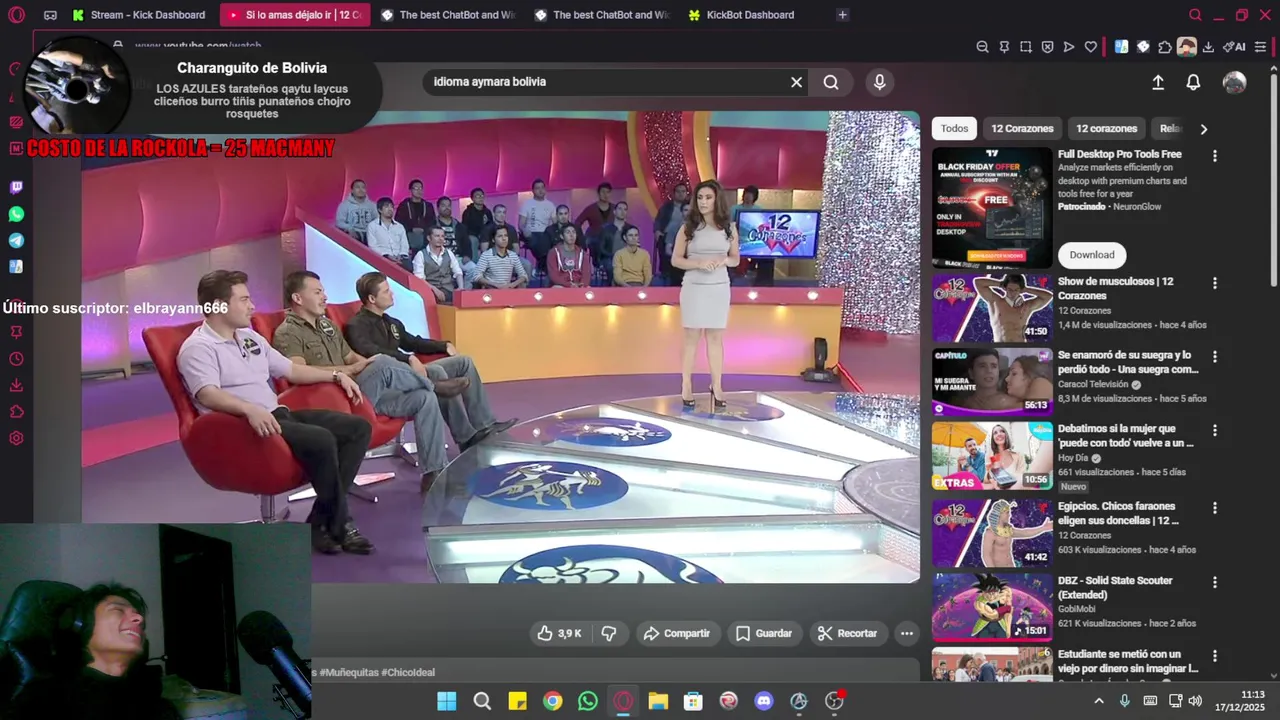Click the pin icon in the address bar
Viewport: 1280px width, 720px height.
point(1004,47)
